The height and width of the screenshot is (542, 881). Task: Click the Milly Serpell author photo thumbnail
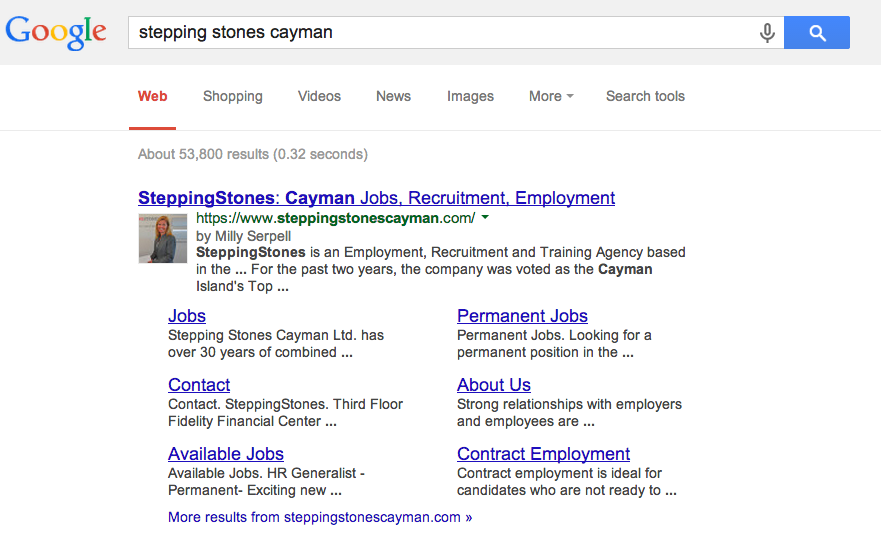pyautogui.click(x=163, y=238)
